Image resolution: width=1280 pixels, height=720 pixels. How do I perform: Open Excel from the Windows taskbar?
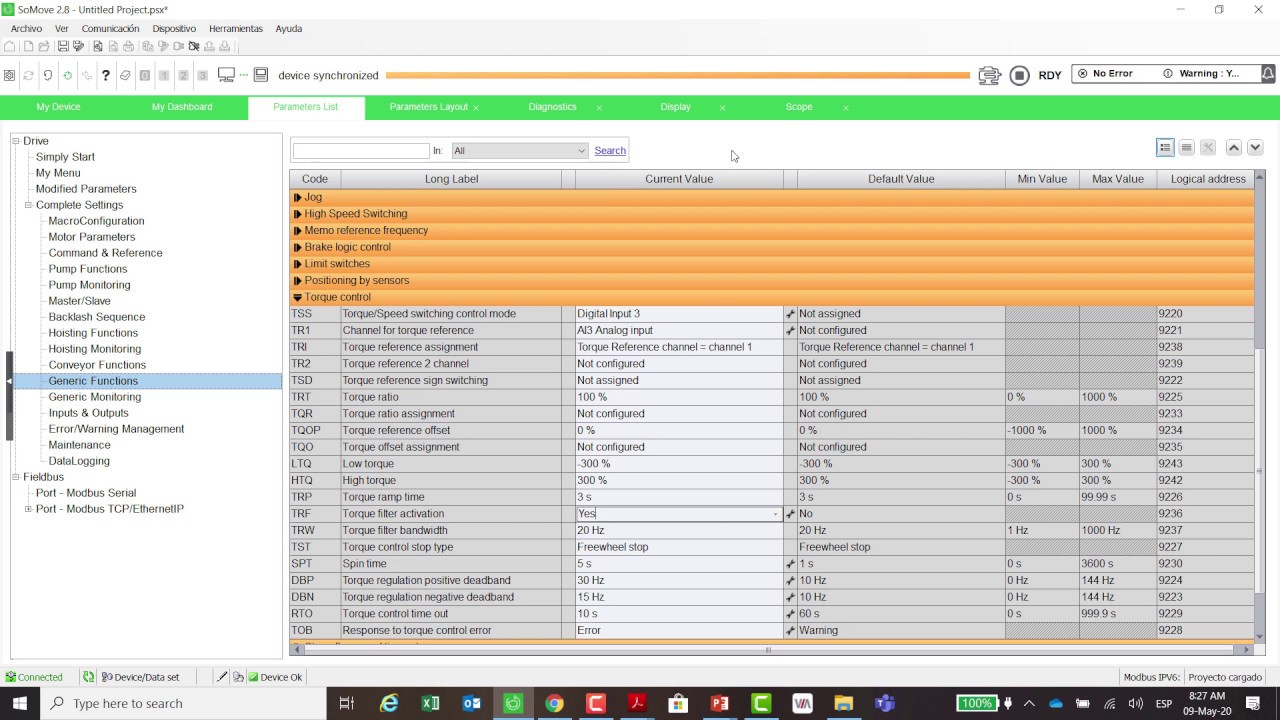point(430,703)
